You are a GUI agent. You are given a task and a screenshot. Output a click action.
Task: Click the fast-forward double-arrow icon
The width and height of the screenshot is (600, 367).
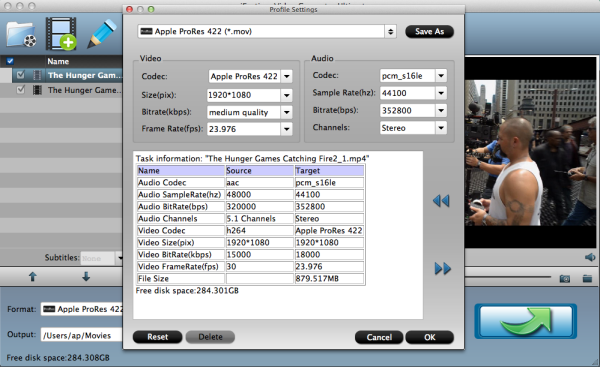click(x=443, y=268)
